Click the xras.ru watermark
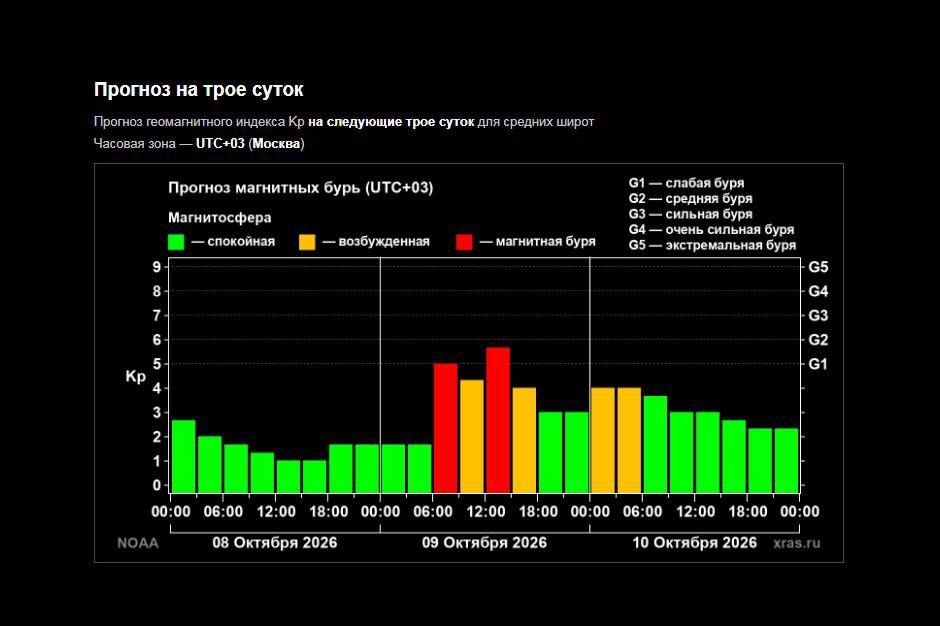The height and width of the screenshot is (626, 940). click(x=797, y=543)
